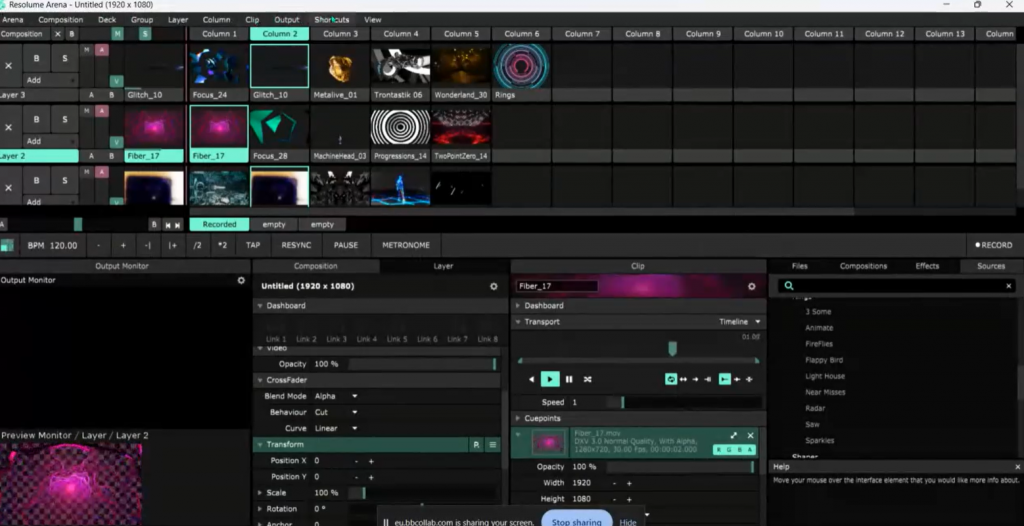Start recording with RECORD button
Image resolution: width=1024 pixels, height=526 pixels.
pyautogui.click(x=994, y=245)
